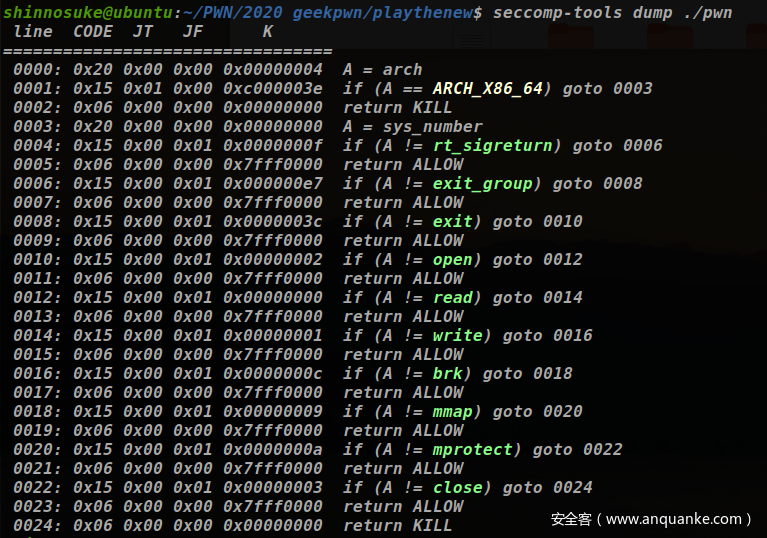Click K value '0x00000003' on line 0022

click(272, 488)
